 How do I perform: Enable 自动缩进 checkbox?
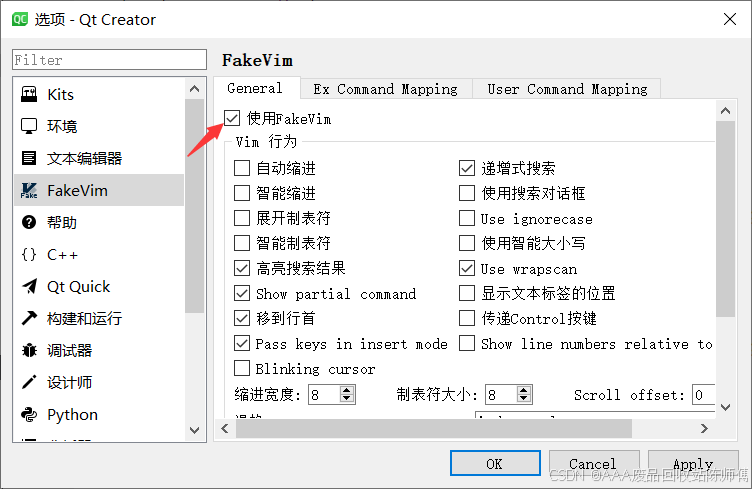point(242,168)
